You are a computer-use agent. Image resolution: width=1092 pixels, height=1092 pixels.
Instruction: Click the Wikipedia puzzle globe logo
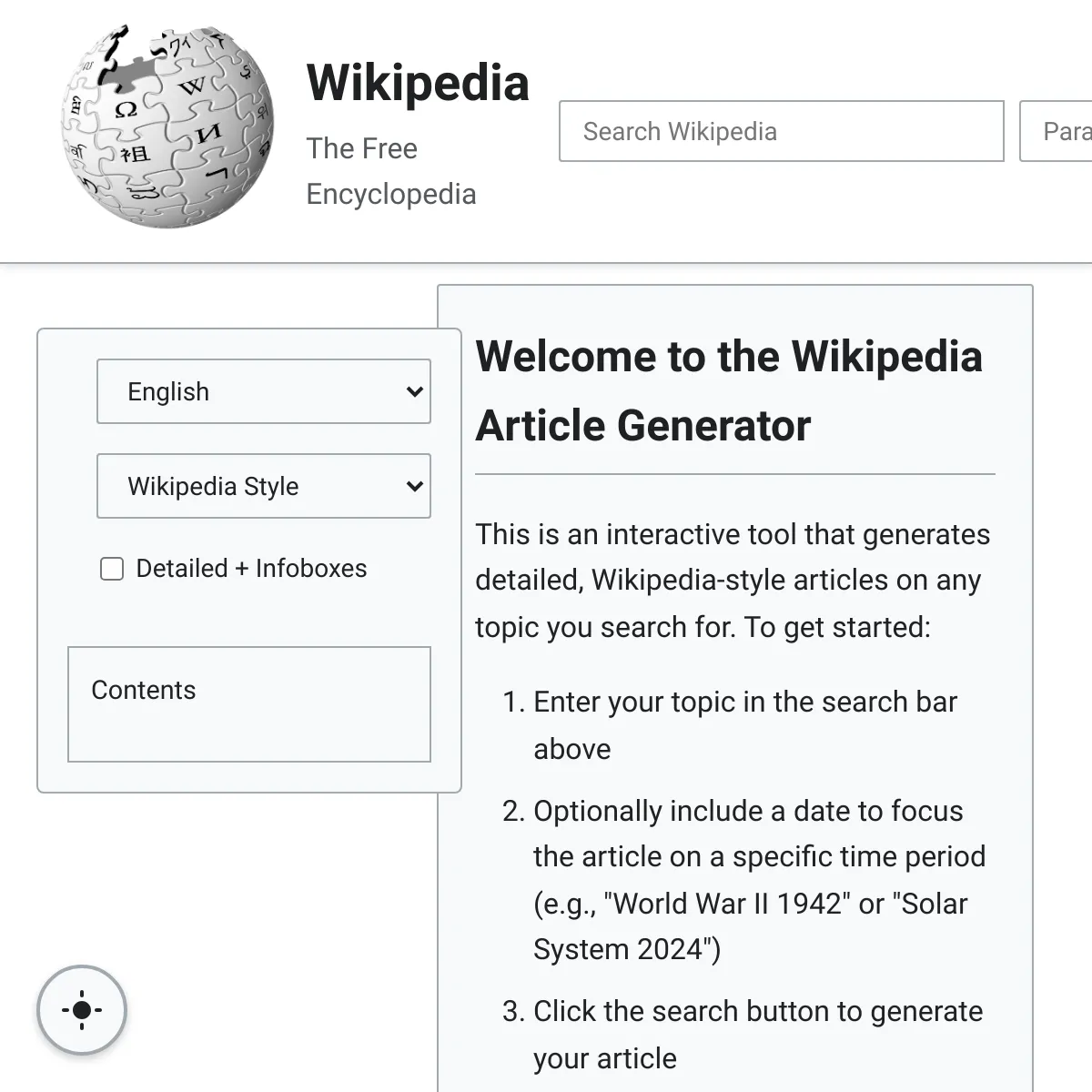167,126
